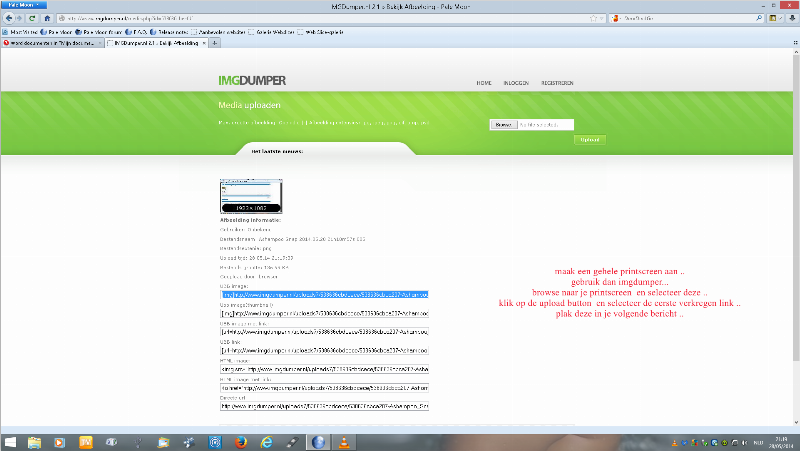Go back with the browser back arrow

(x=9, y=18)
